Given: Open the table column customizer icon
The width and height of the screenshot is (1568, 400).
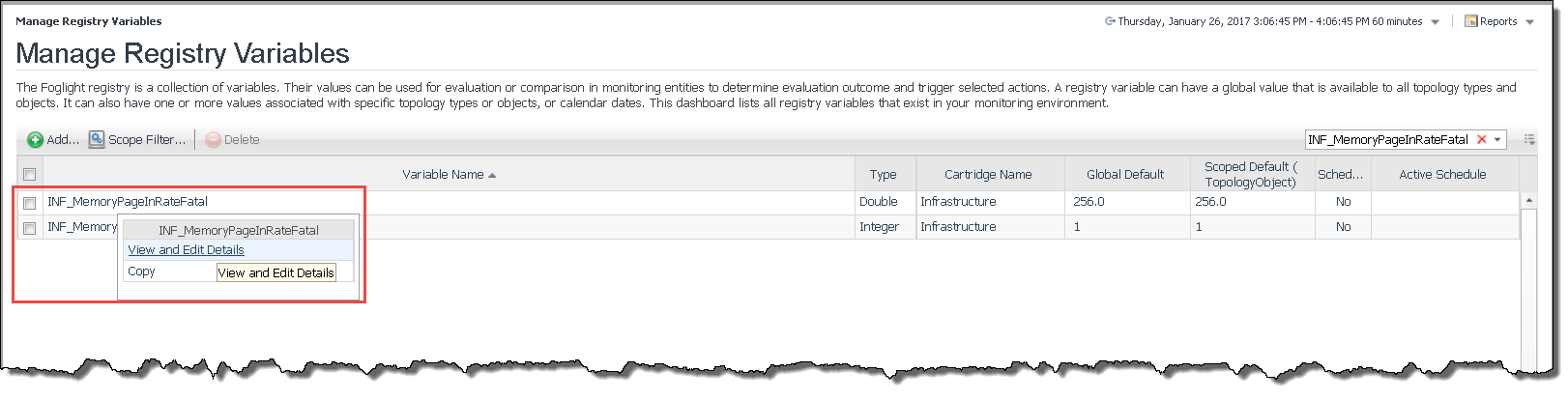Looking at the screenshot, I should tap(1529, 140).
